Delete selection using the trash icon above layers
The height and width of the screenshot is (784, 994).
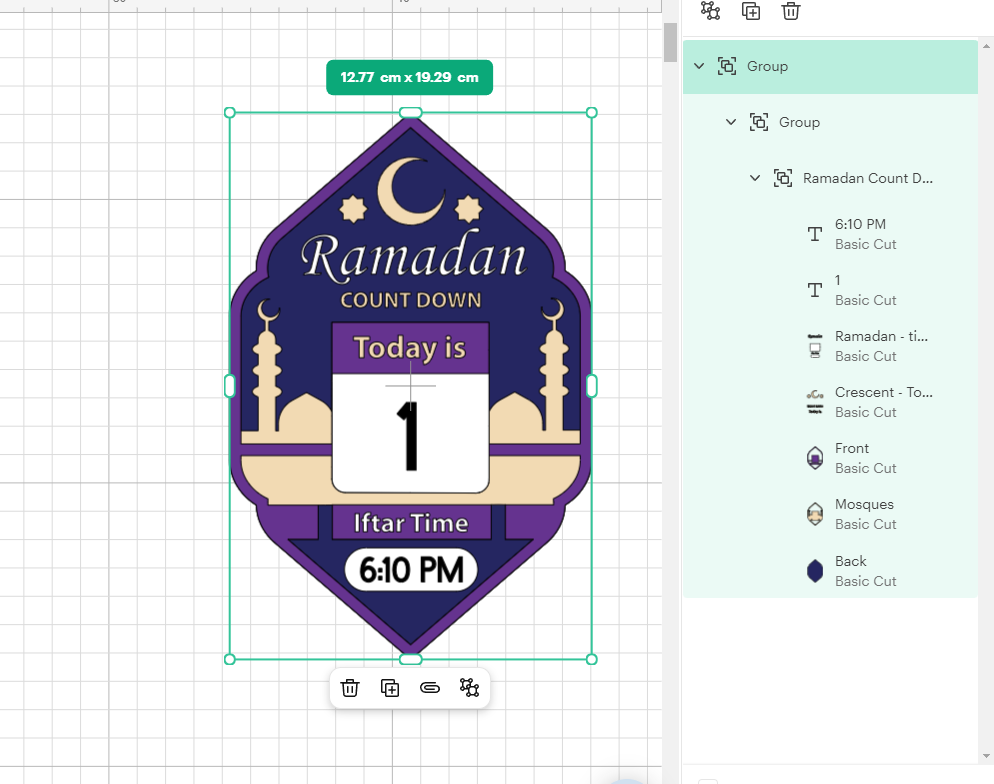(790, 11)
